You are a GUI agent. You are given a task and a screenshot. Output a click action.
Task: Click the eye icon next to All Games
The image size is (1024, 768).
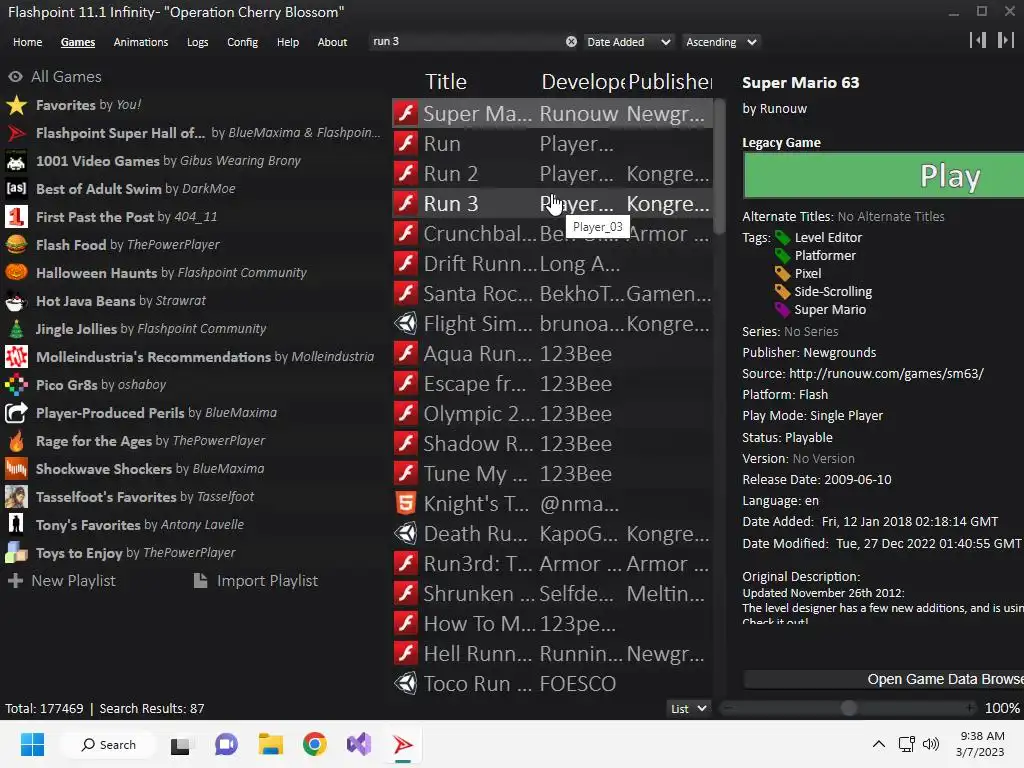click(15, 76)
